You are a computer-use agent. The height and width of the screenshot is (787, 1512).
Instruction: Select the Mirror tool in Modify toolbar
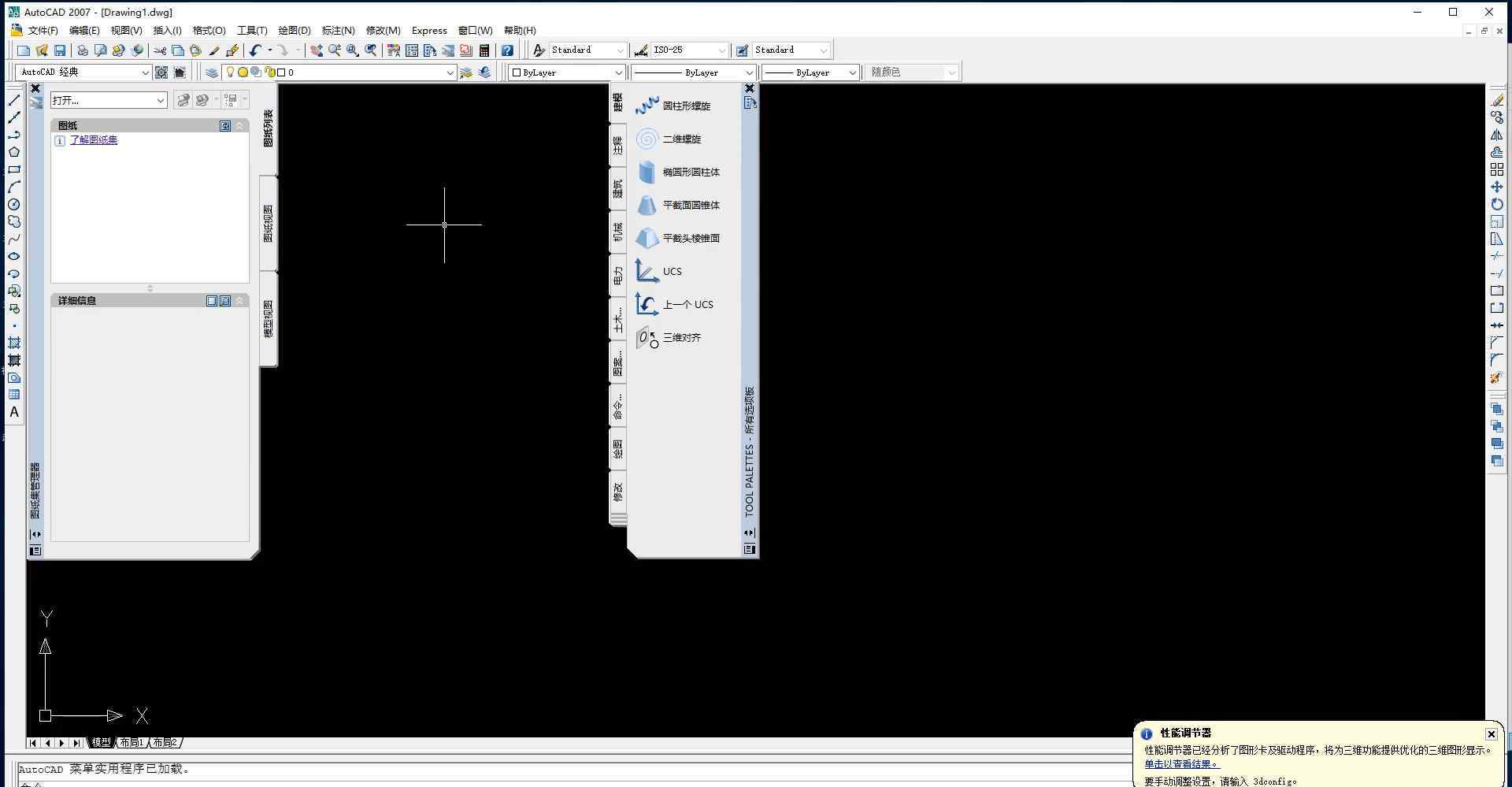tap(1497, 135)
